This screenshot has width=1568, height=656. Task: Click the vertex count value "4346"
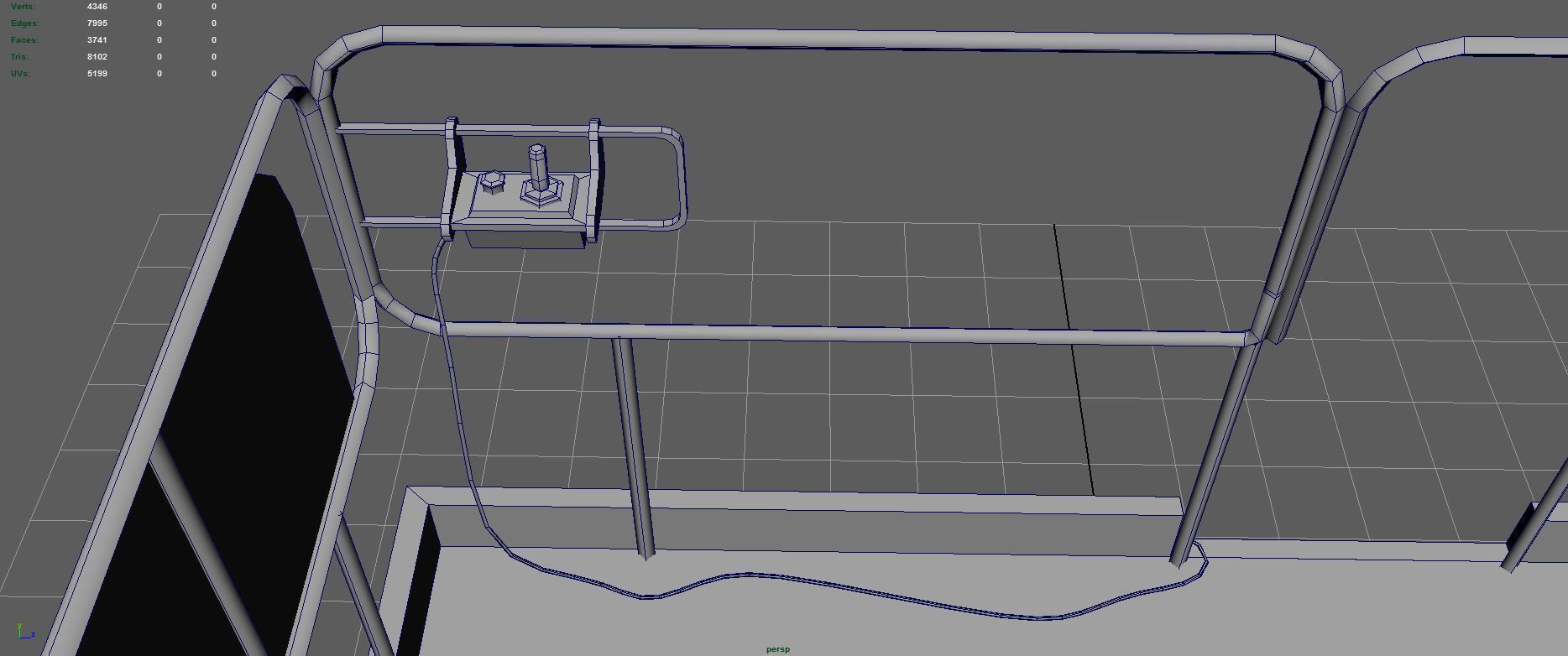97,7
